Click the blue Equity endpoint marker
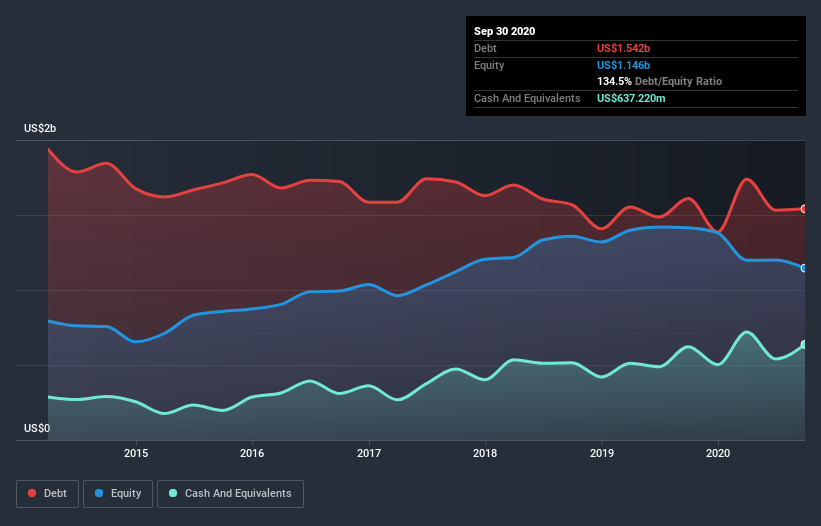This screenshot has height=526, width=821. point(804,268)
